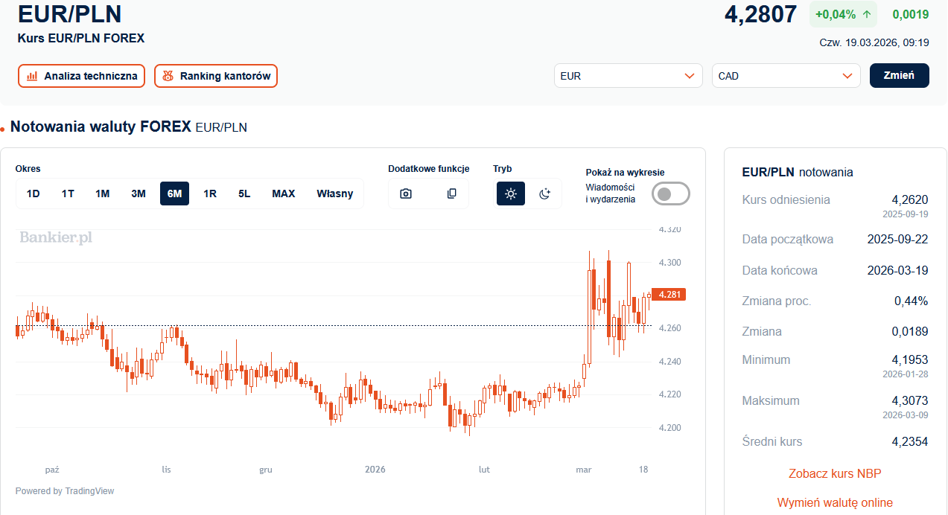948x515 pixels.
Task: Click the 4.300 price axis label
Action: (670, 262)
